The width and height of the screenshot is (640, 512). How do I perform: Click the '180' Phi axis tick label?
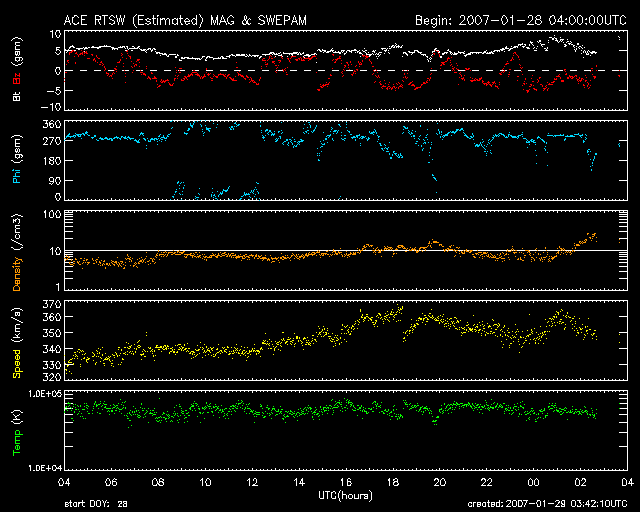[x=52, y=160]
